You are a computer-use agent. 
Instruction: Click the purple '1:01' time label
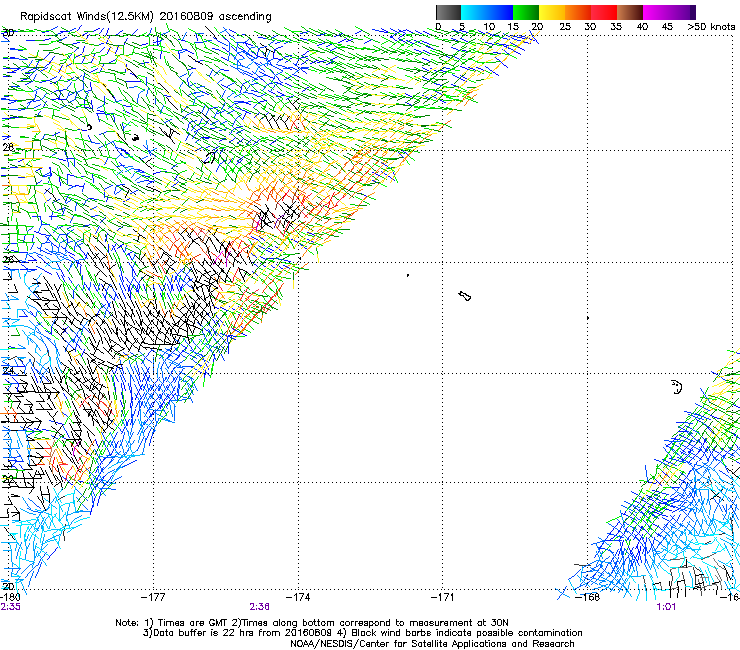[666, 607]
